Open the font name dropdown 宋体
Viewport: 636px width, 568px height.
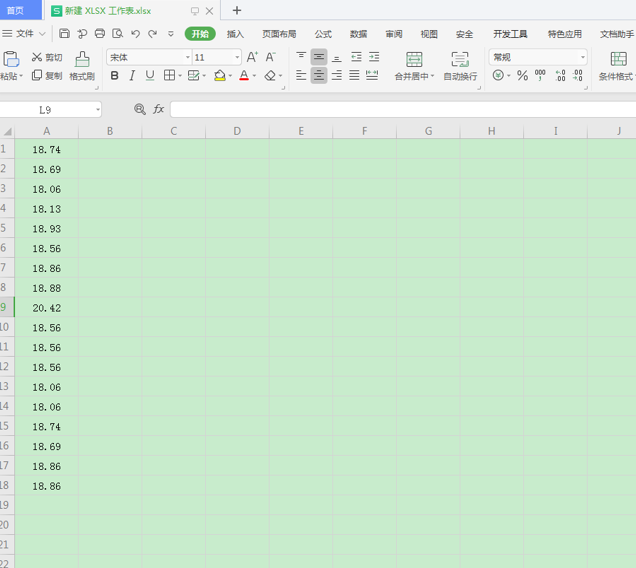pos(187,57)
